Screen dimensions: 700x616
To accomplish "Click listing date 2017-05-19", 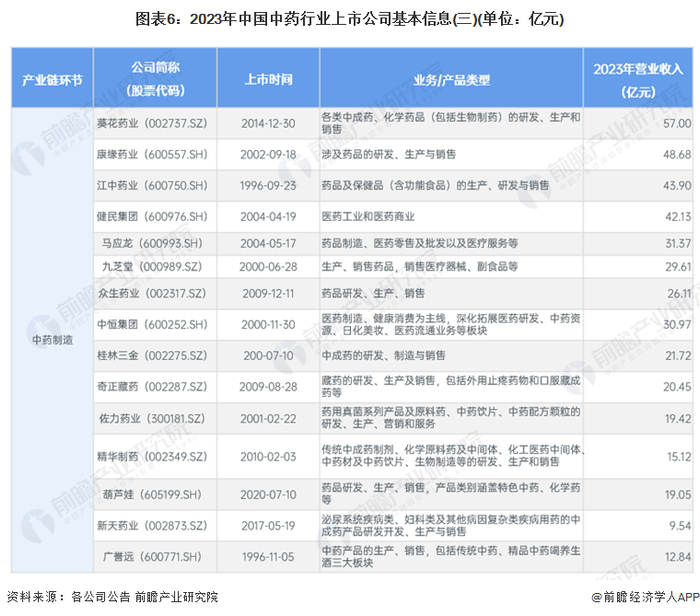I will [x=268, y=526].
